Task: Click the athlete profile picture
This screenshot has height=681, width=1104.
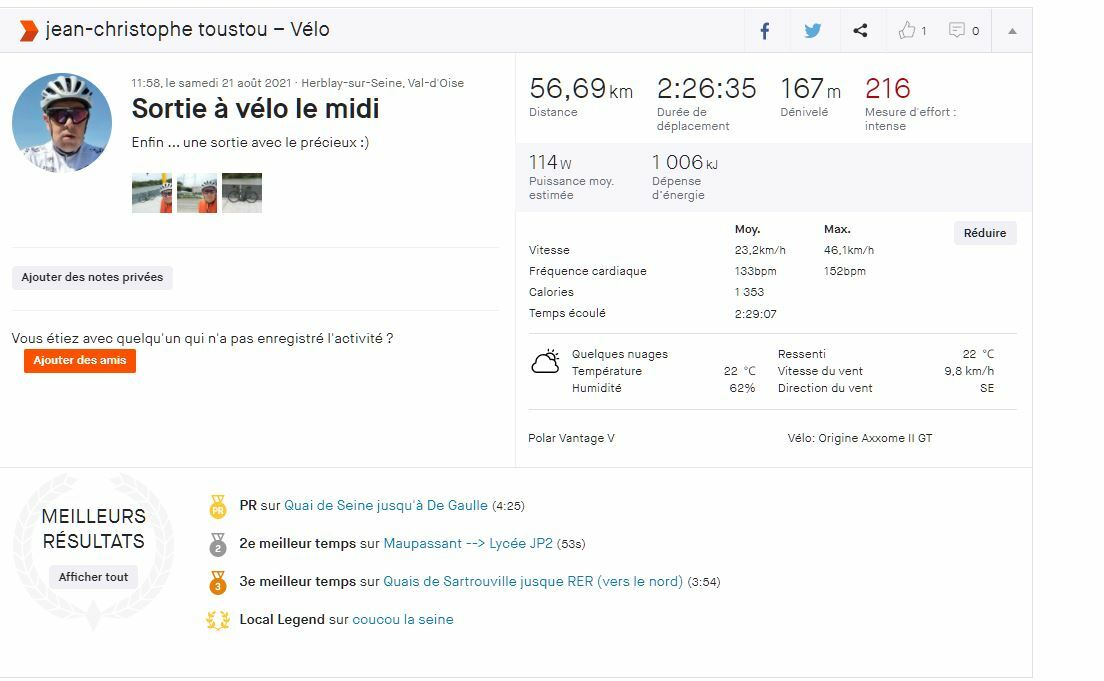Action: pos(62,123)
